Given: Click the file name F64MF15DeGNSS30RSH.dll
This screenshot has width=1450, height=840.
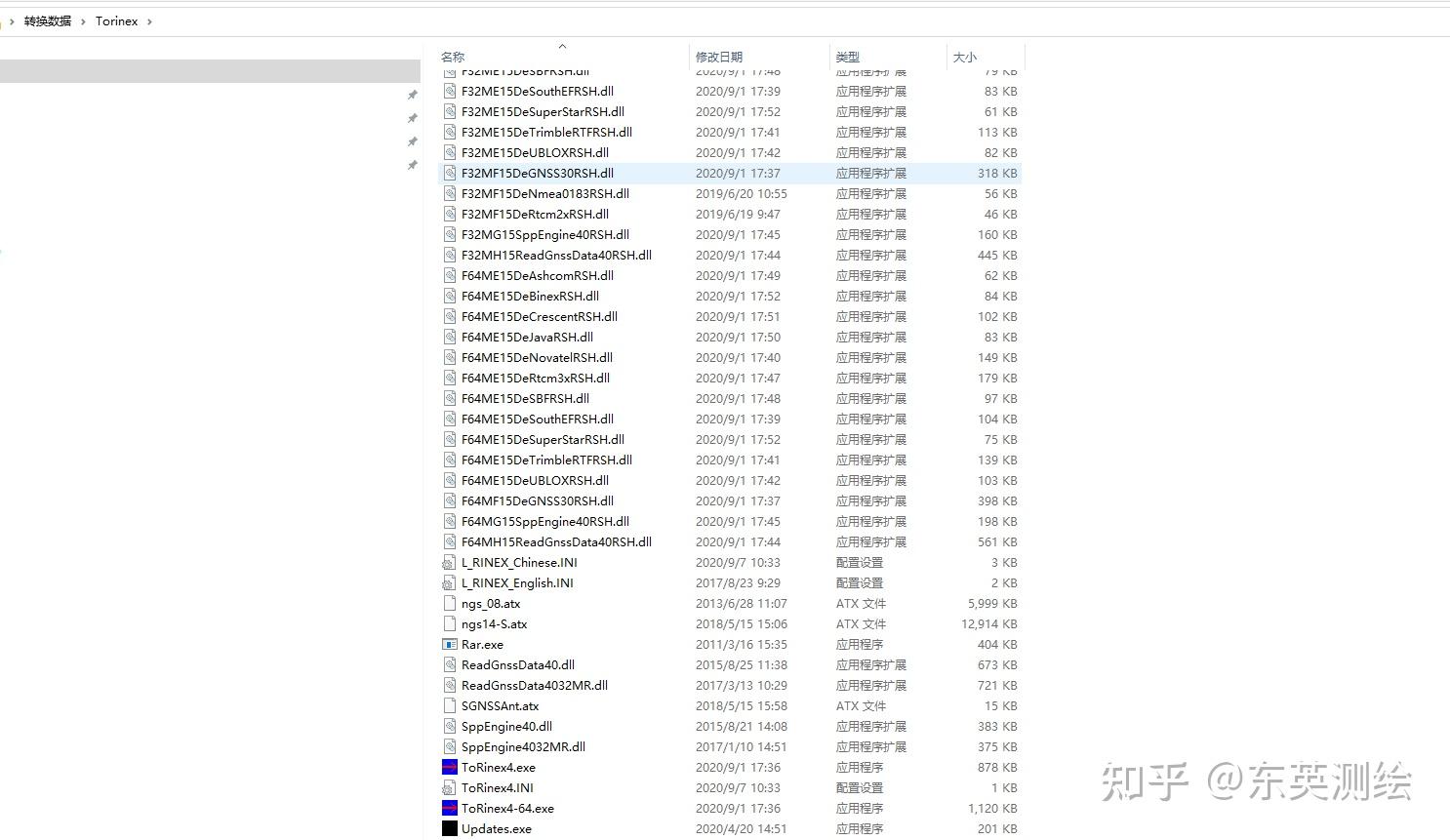Looking at the screenshot, I should 538,500.
